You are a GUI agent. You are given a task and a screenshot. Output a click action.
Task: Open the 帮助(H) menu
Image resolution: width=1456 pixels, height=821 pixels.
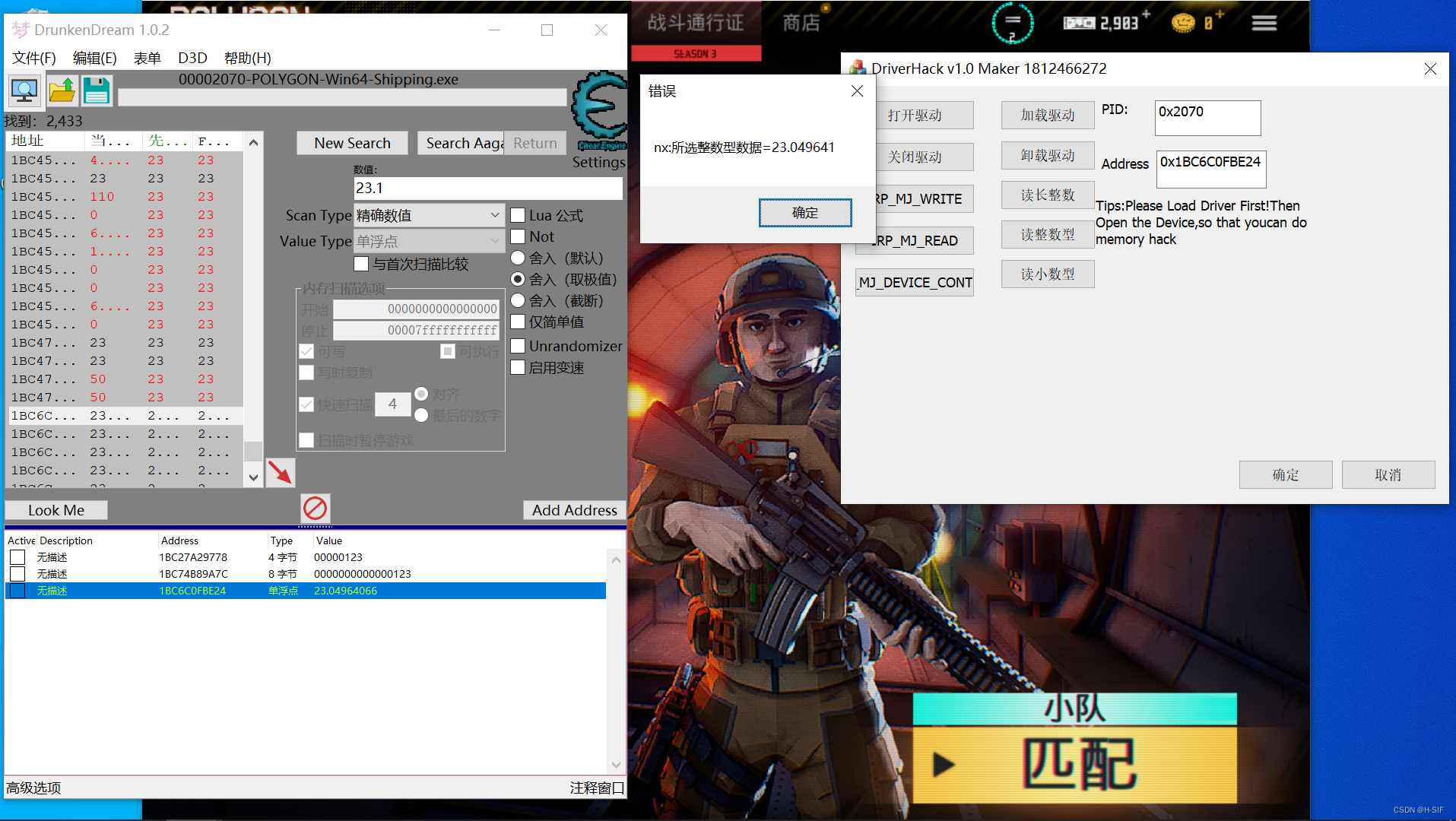[x=248, y=58]
